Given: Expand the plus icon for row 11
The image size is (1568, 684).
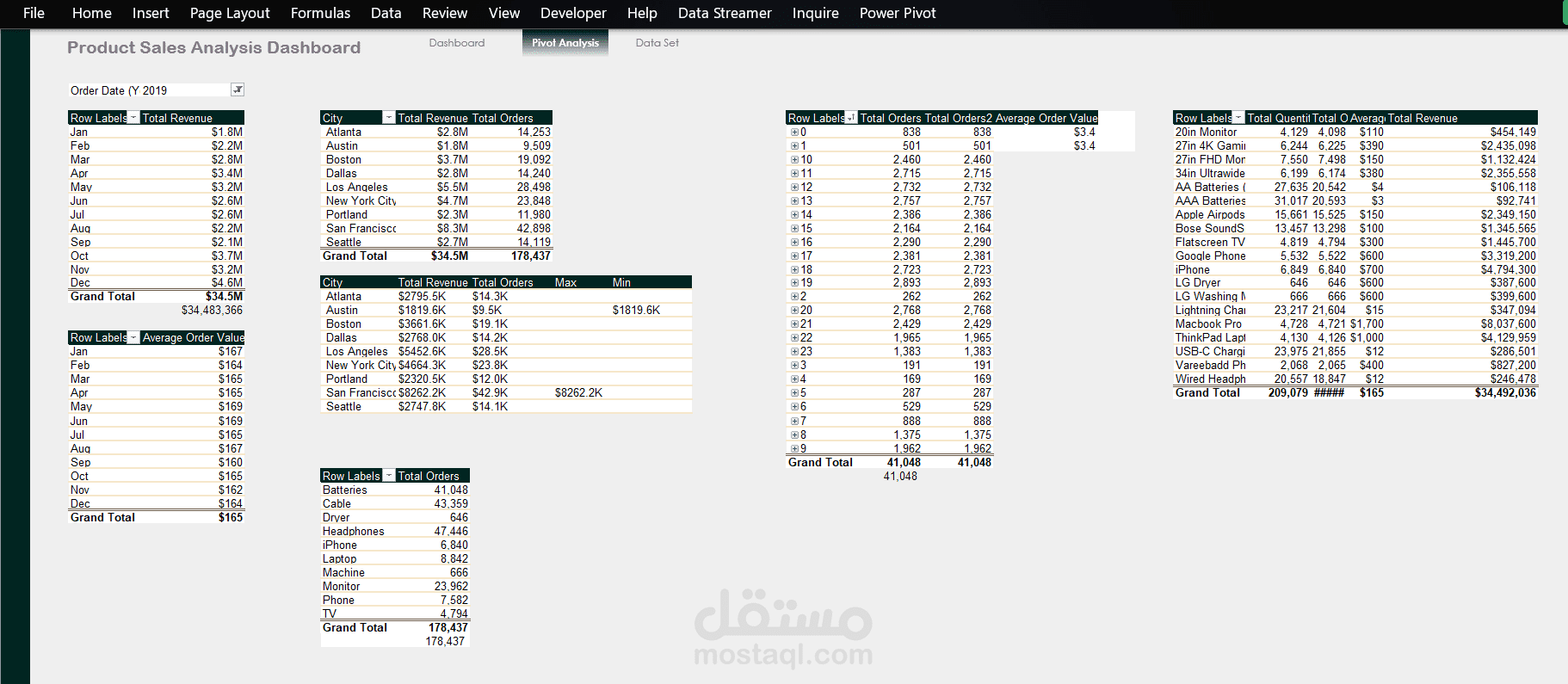Looking at the screenshot, I should click(794, 174).
